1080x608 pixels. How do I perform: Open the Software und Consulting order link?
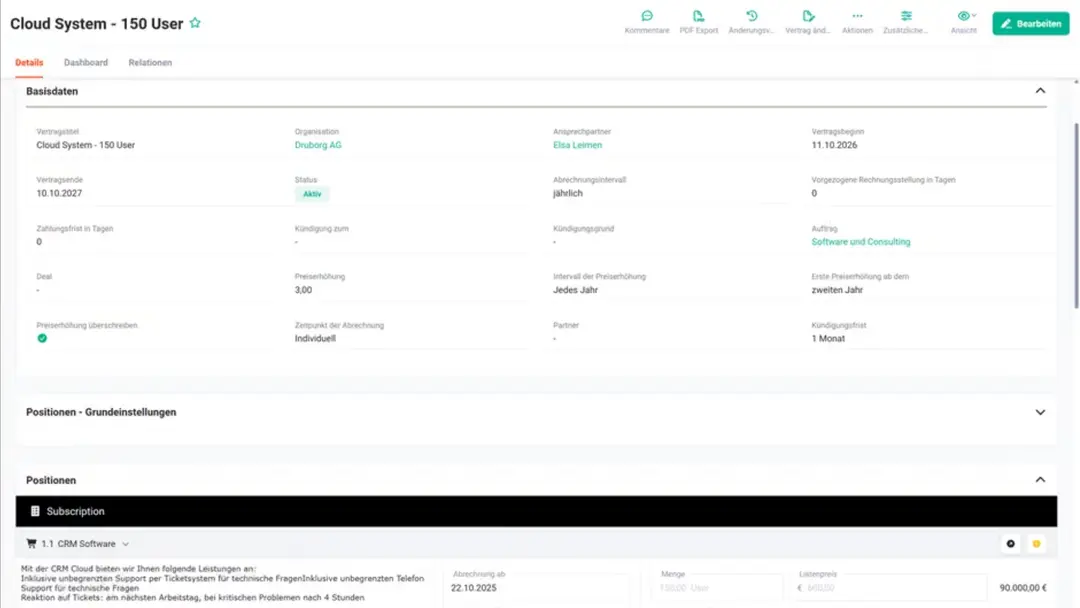861,242
